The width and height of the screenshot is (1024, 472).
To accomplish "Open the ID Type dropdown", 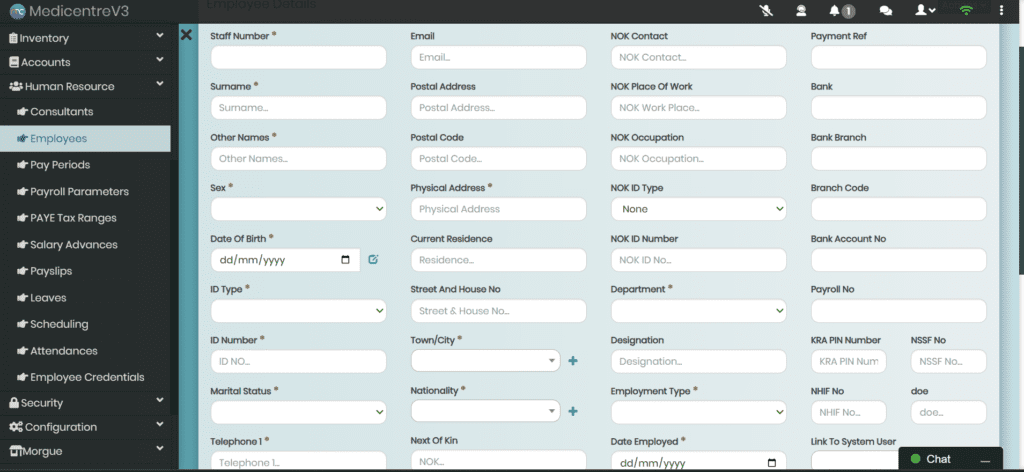I will click(x=298, y=311).
